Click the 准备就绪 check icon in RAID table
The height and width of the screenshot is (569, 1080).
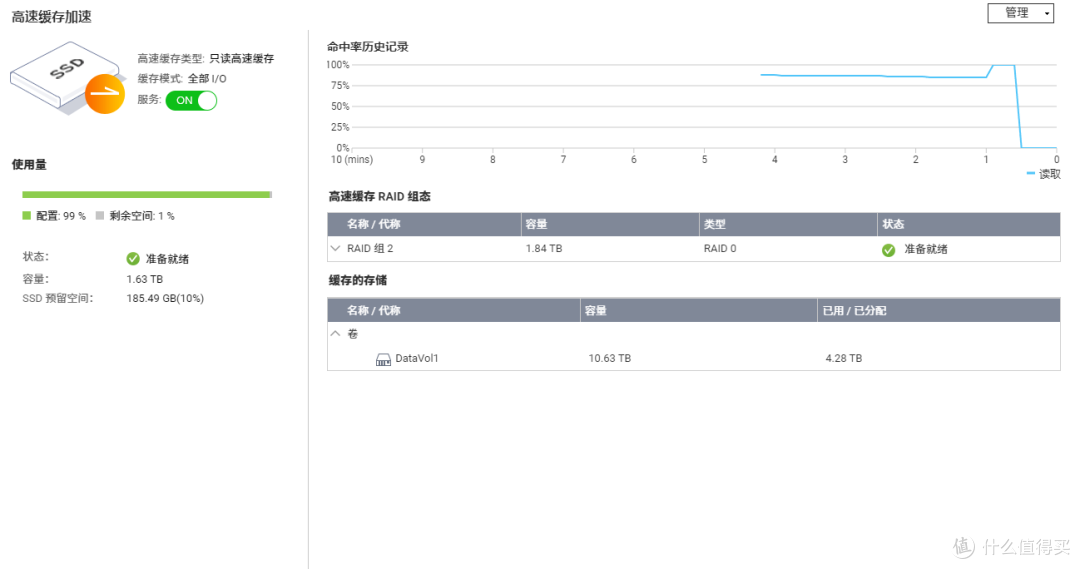click(x=889, y=249)
